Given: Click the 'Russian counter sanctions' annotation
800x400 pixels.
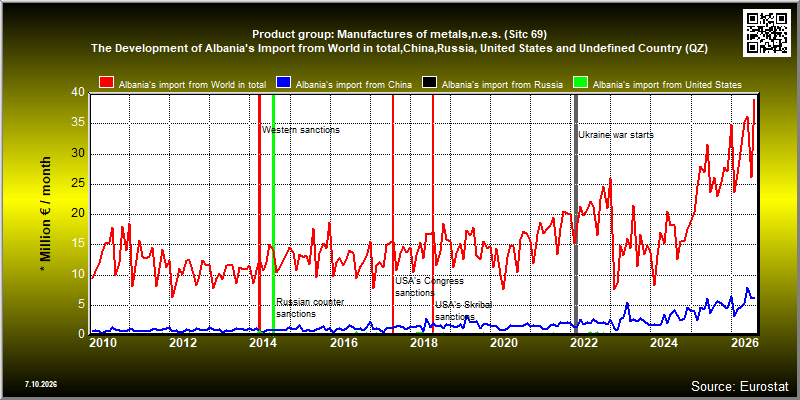Looking at the screenshot, I should pyautogui.click(x=310, y=308).
